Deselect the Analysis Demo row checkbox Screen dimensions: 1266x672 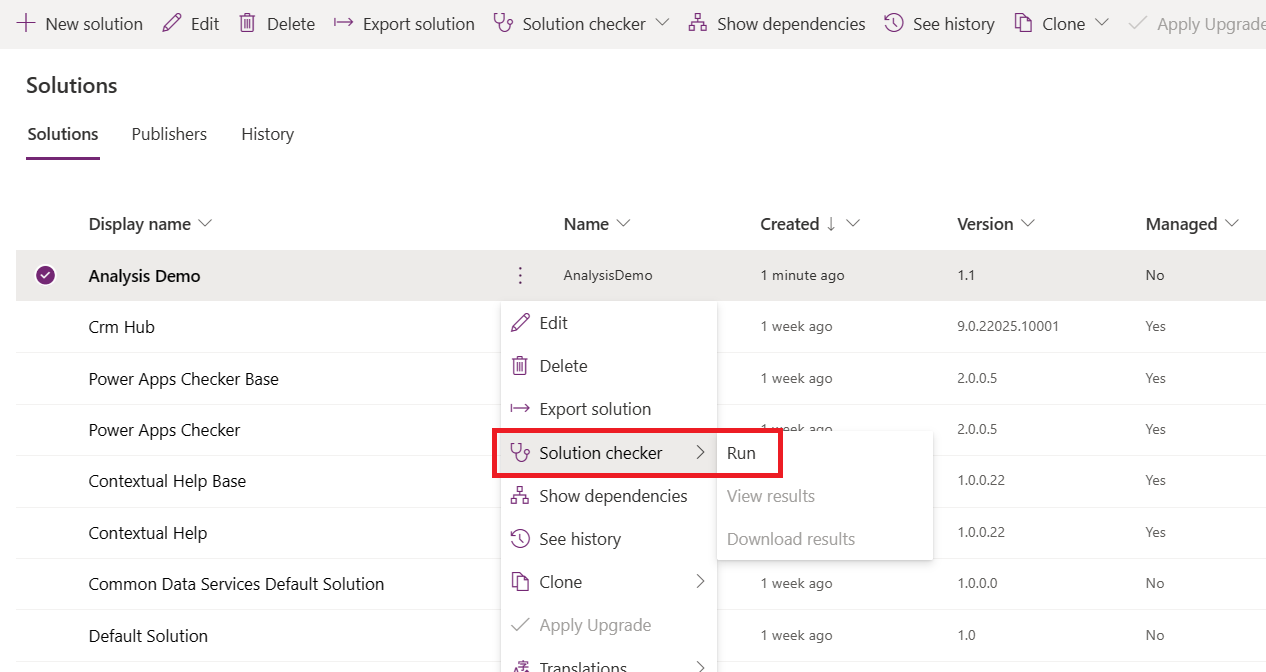coord(45,275)
